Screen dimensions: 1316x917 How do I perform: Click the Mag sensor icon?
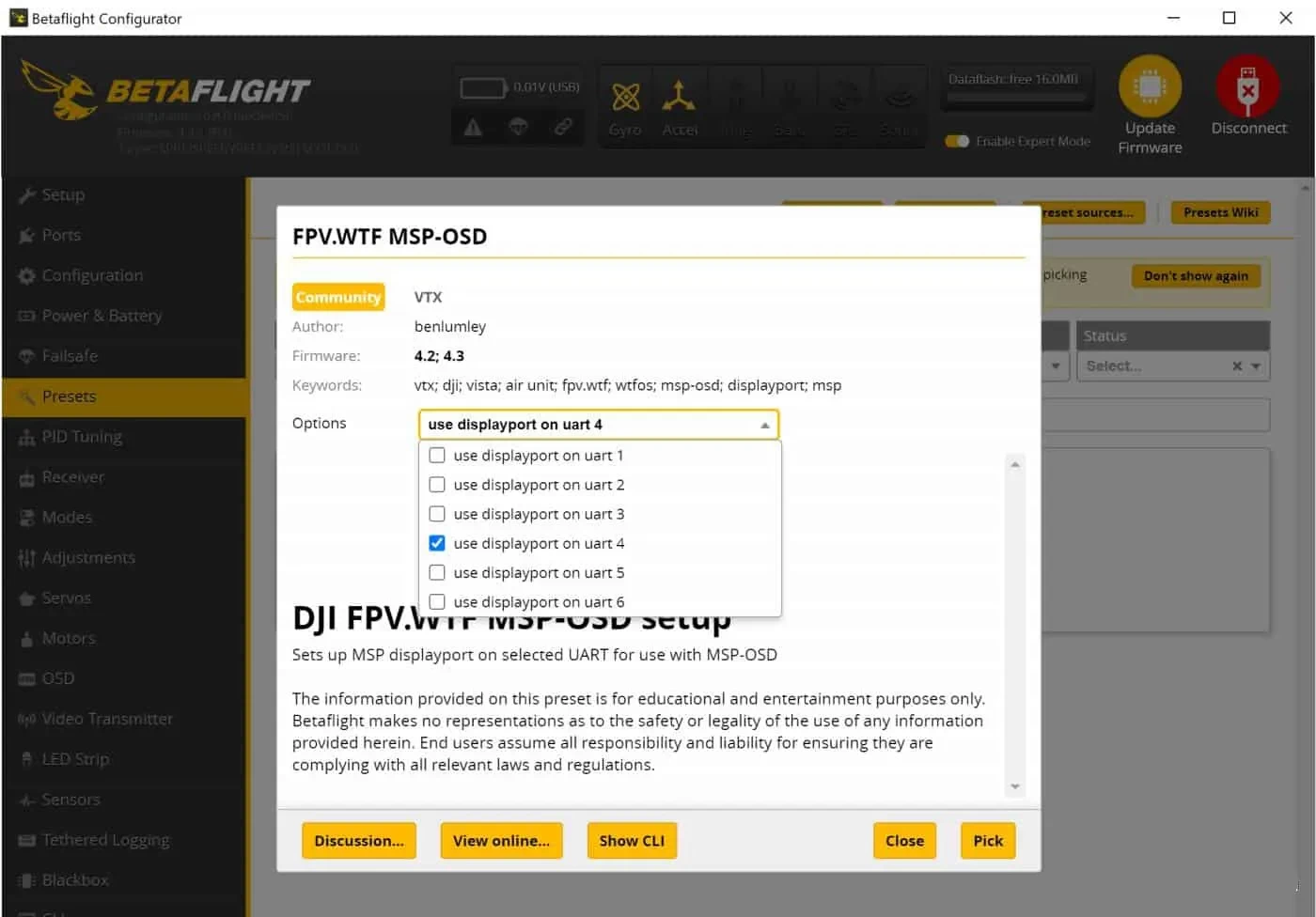(x=737, y=97)
